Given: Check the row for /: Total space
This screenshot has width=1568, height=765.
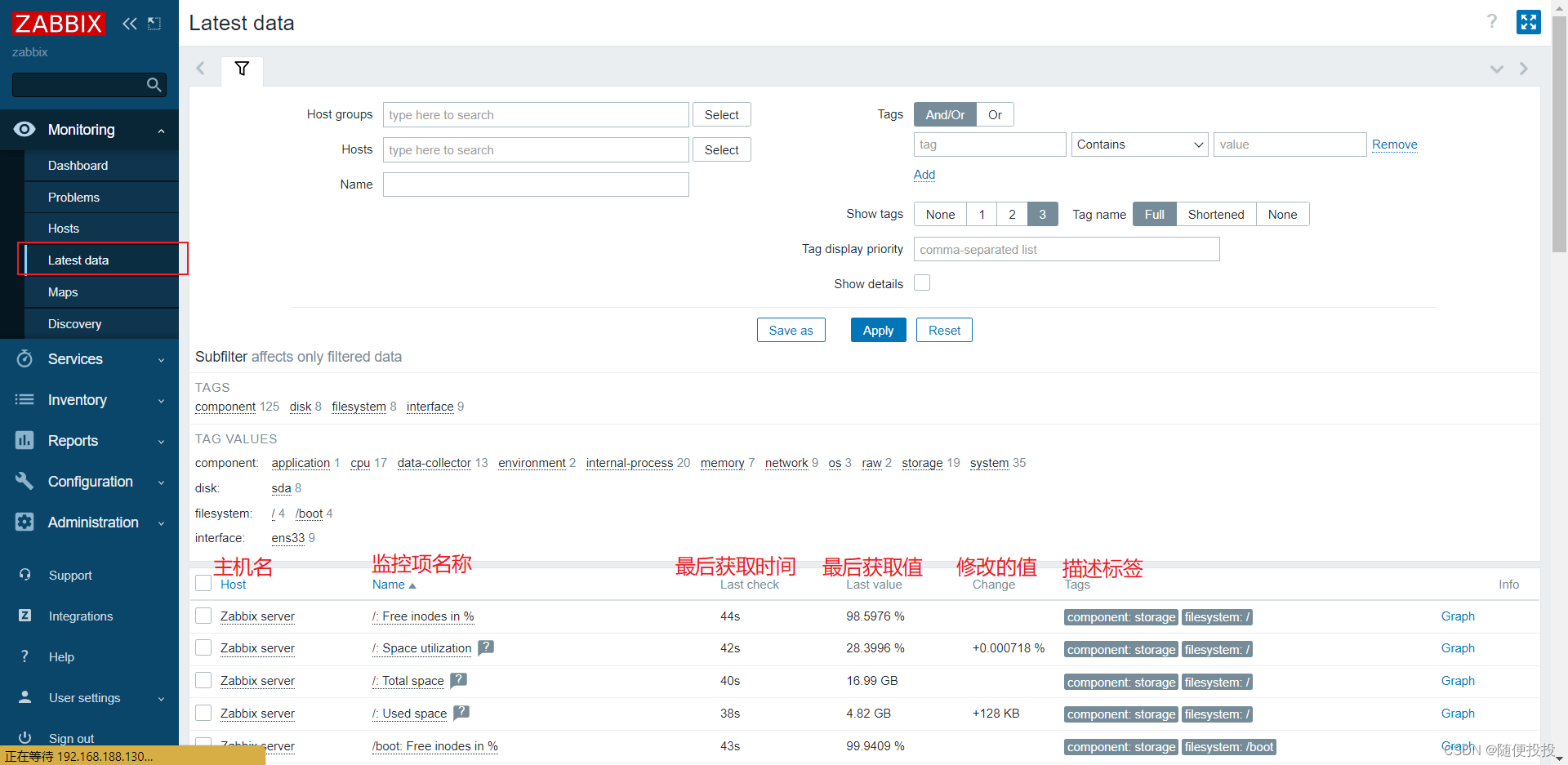Looking at the screenshot, I should pyautogui.click(x=203, y=680).
